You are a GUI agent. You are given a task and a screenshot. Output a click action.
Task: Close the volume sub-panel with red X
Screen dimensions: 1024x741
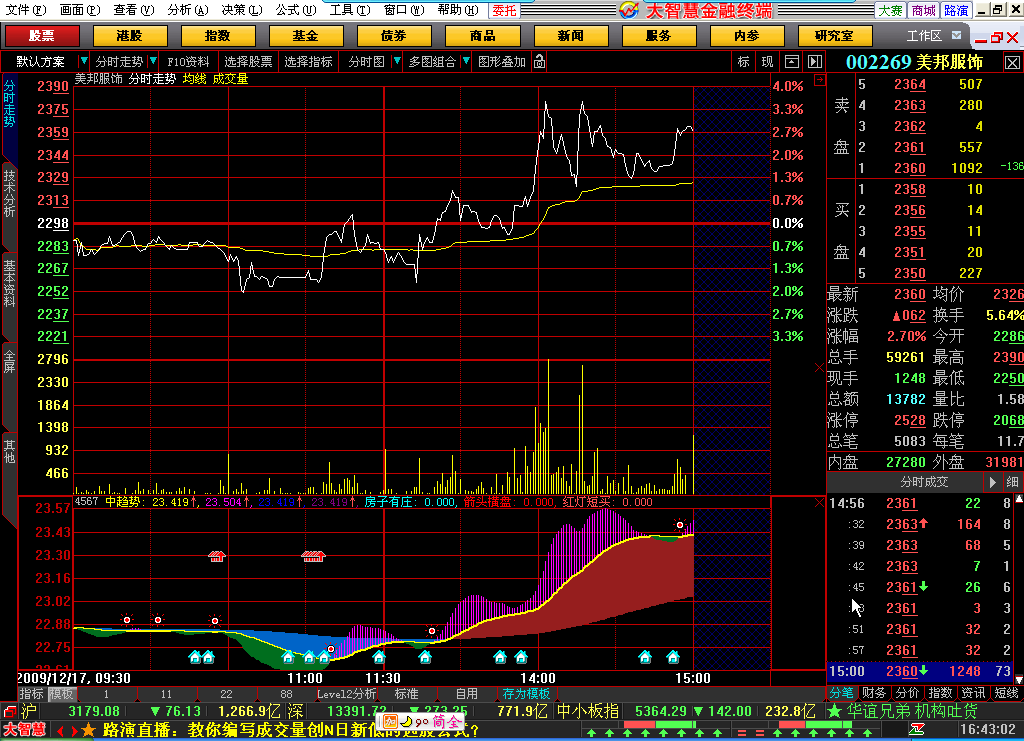click(x=820, y=368)
